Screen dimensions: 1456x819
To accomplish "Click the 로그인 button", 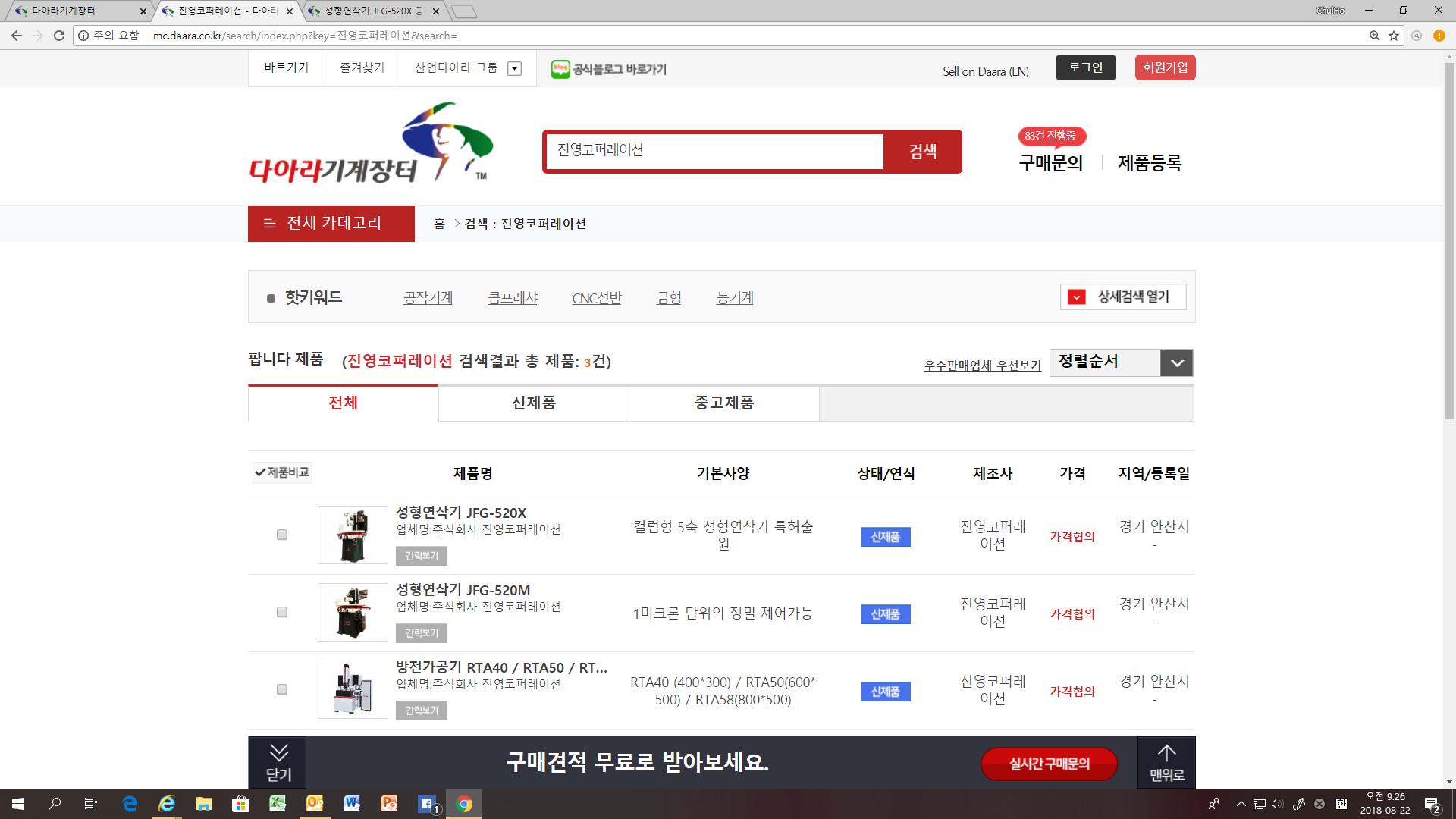I will (x=1085, y=67).
